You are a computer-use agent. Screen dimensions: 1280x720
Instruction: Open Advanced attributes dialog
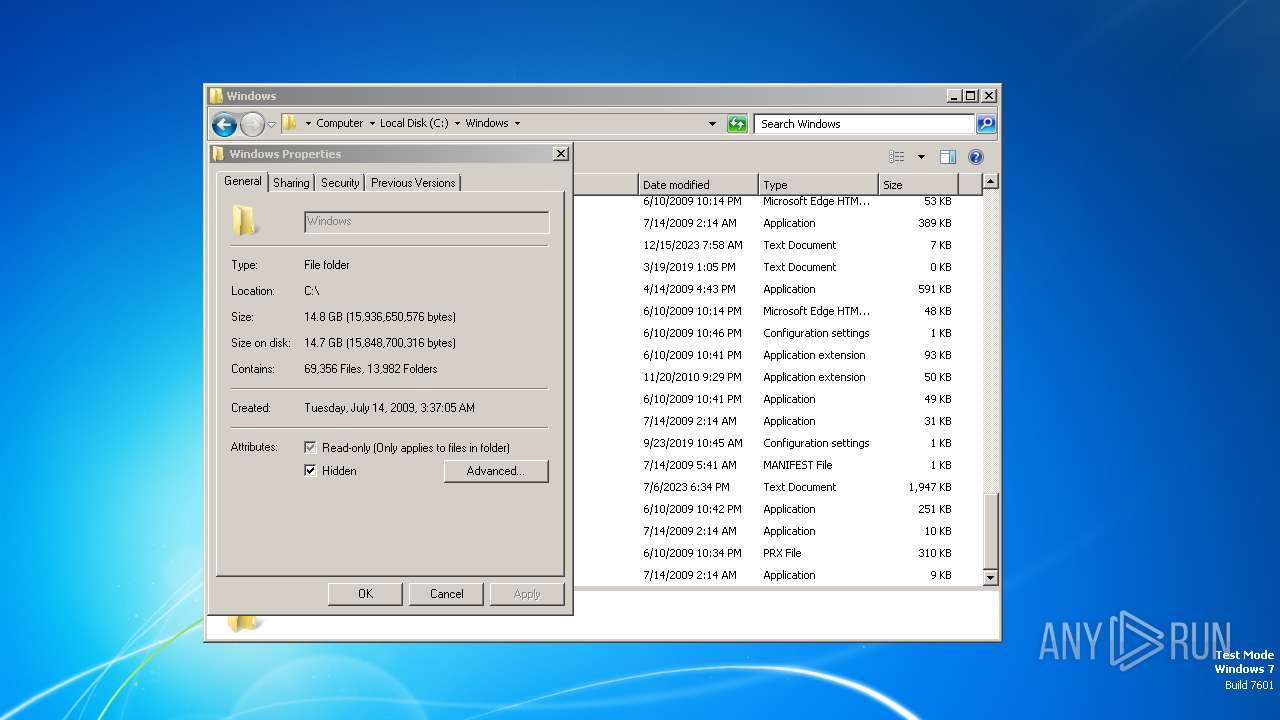point(496,471)
